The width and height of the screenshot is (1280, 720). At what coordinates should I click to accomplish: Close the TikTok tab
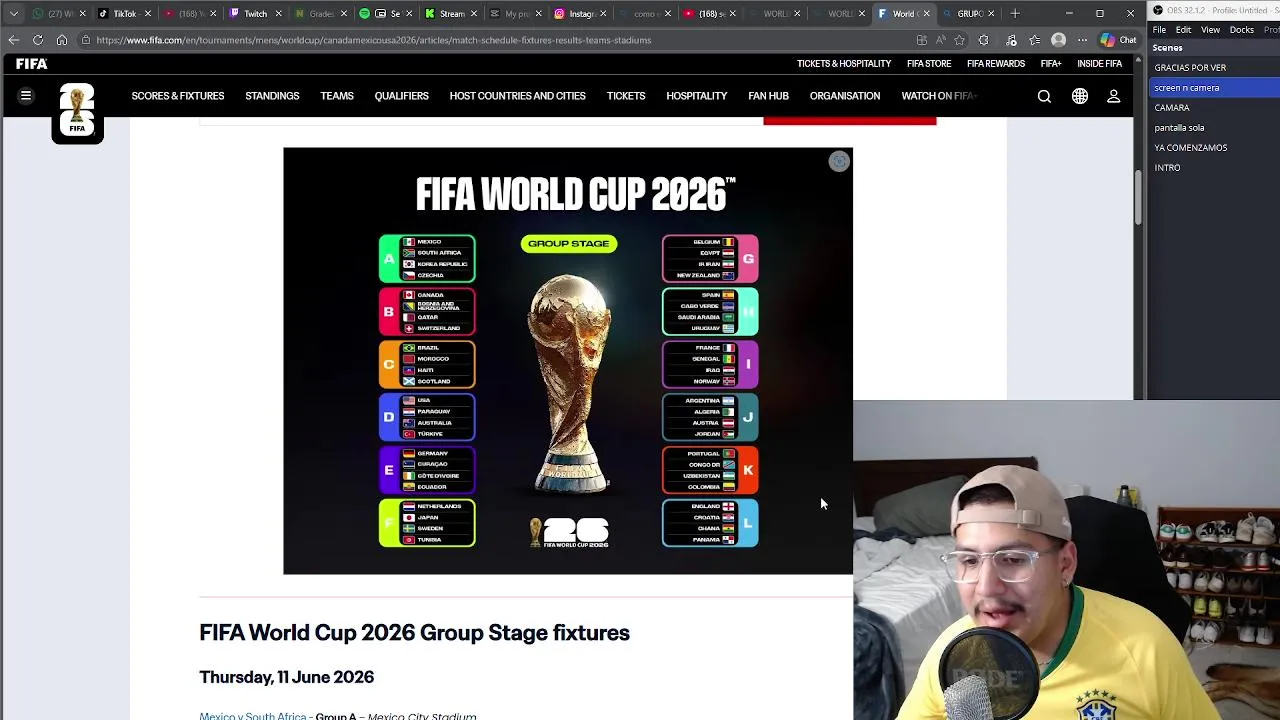click(148, 13)
